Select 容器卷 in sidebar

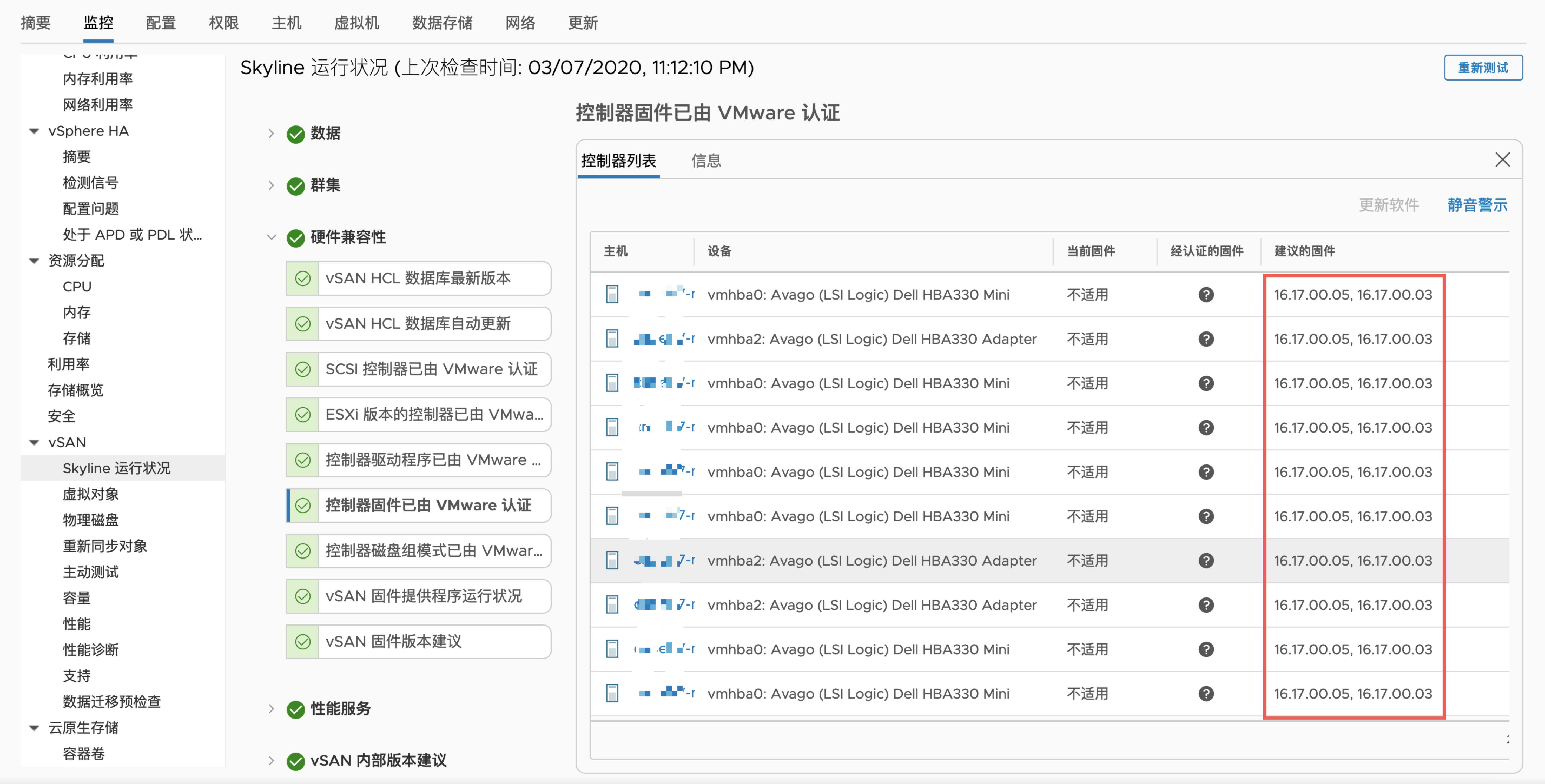(83, 754)
